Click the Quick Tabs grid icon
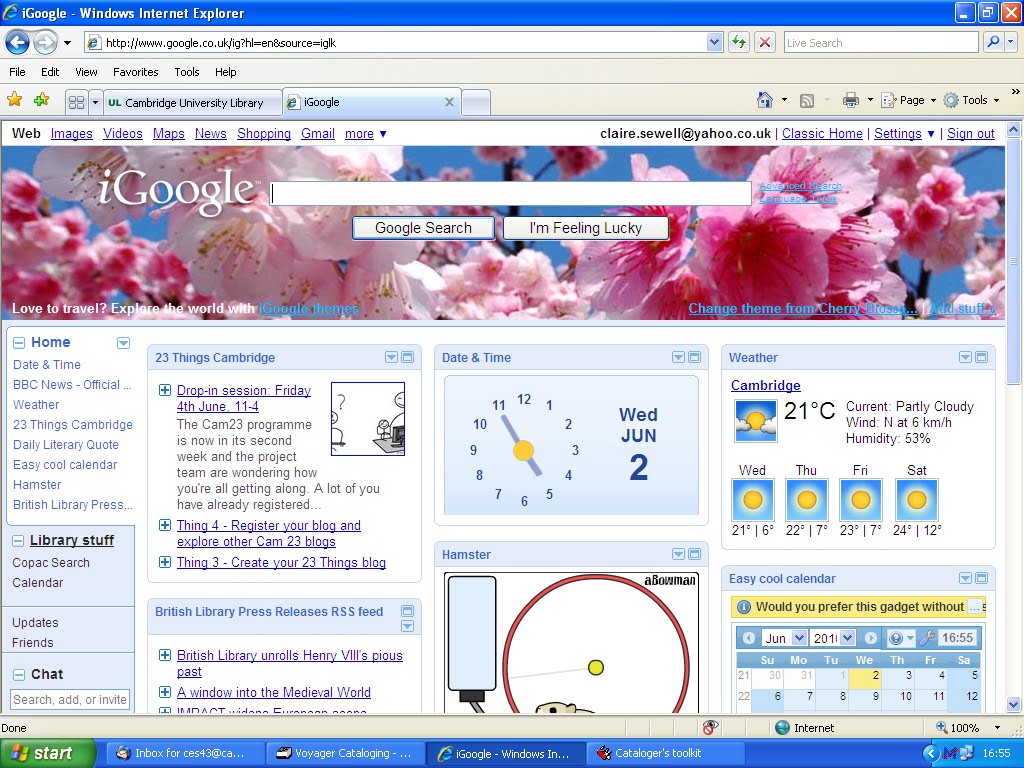Viewport: 1024px width, 768px height. tap(76, 102)
